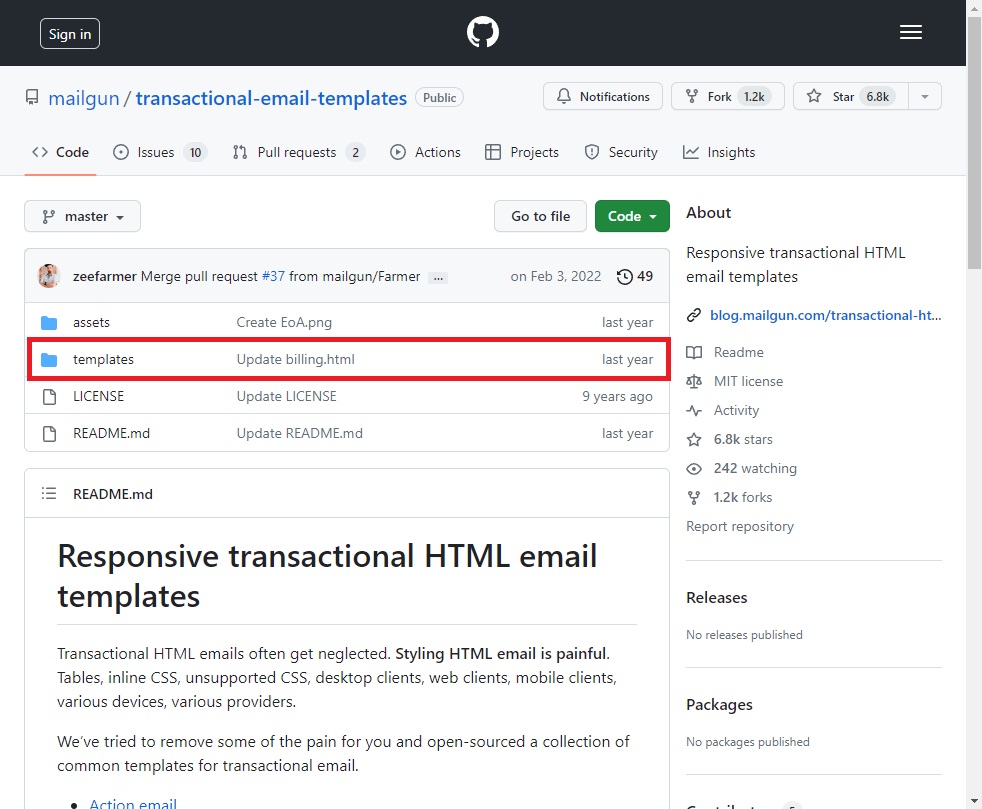Click the repository icon beside mailgun
Image resolution: width=982 pixels, height=809 pixels.
coord(32,98)
